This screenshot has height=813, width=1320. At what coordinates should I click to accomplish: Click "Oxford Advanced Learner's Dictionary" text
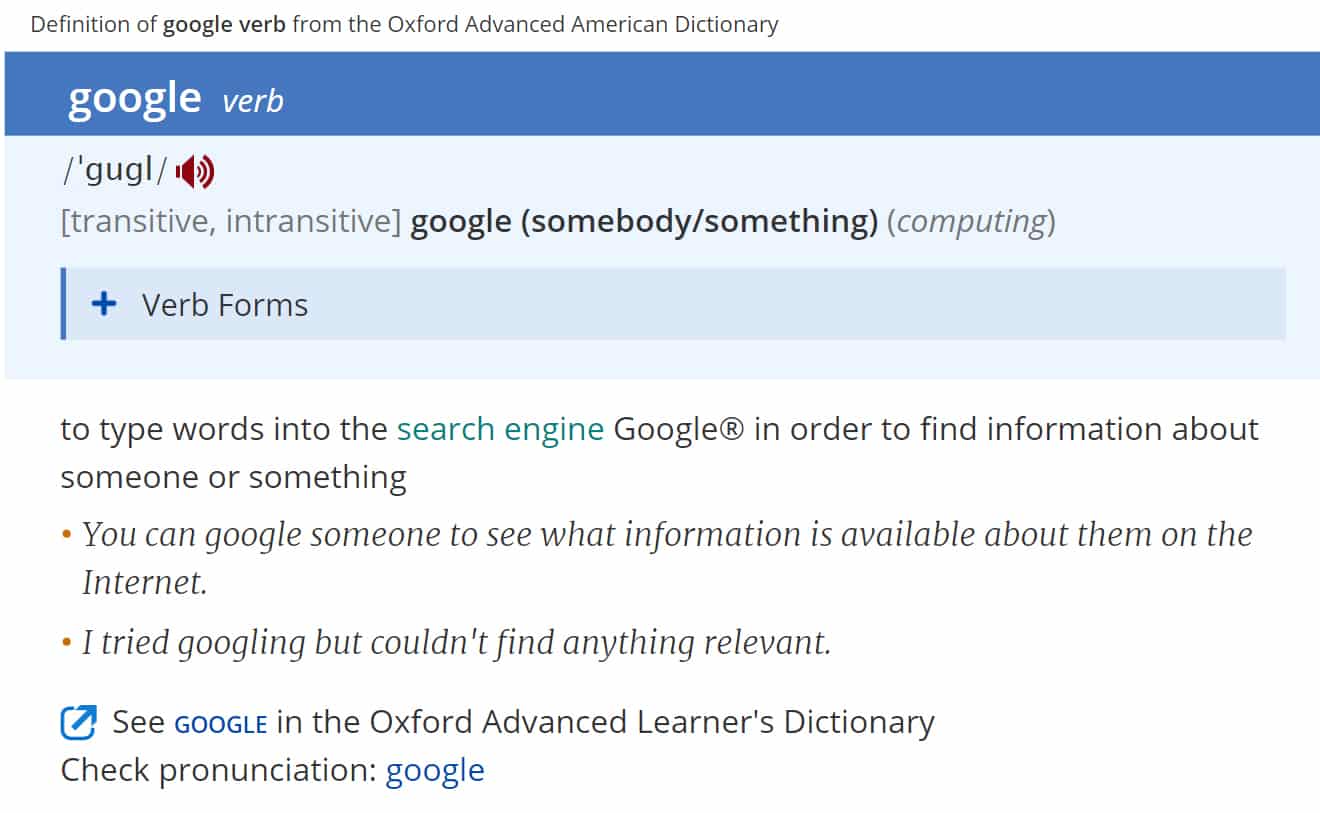(652, 722)
